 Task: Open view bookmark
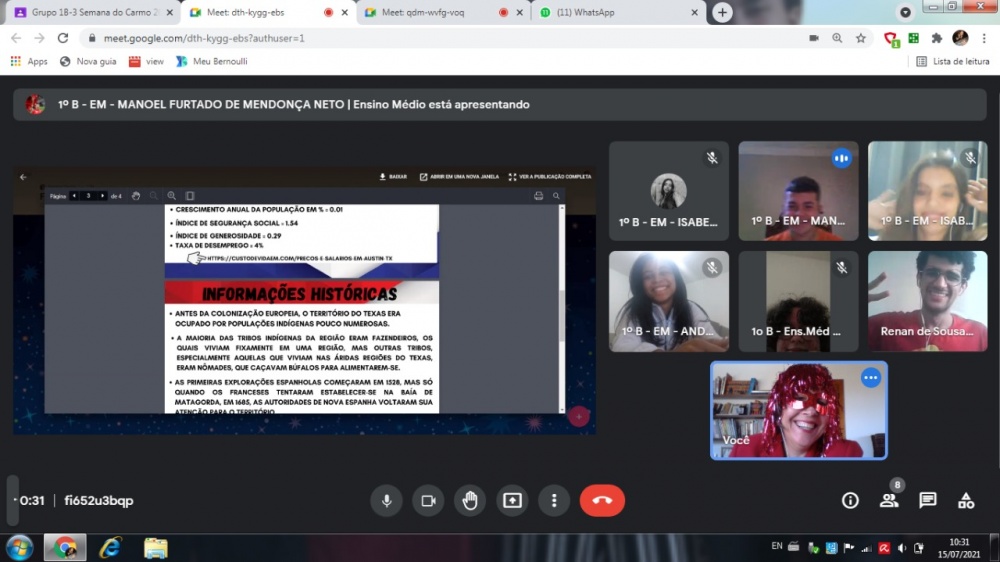(146, 61)
